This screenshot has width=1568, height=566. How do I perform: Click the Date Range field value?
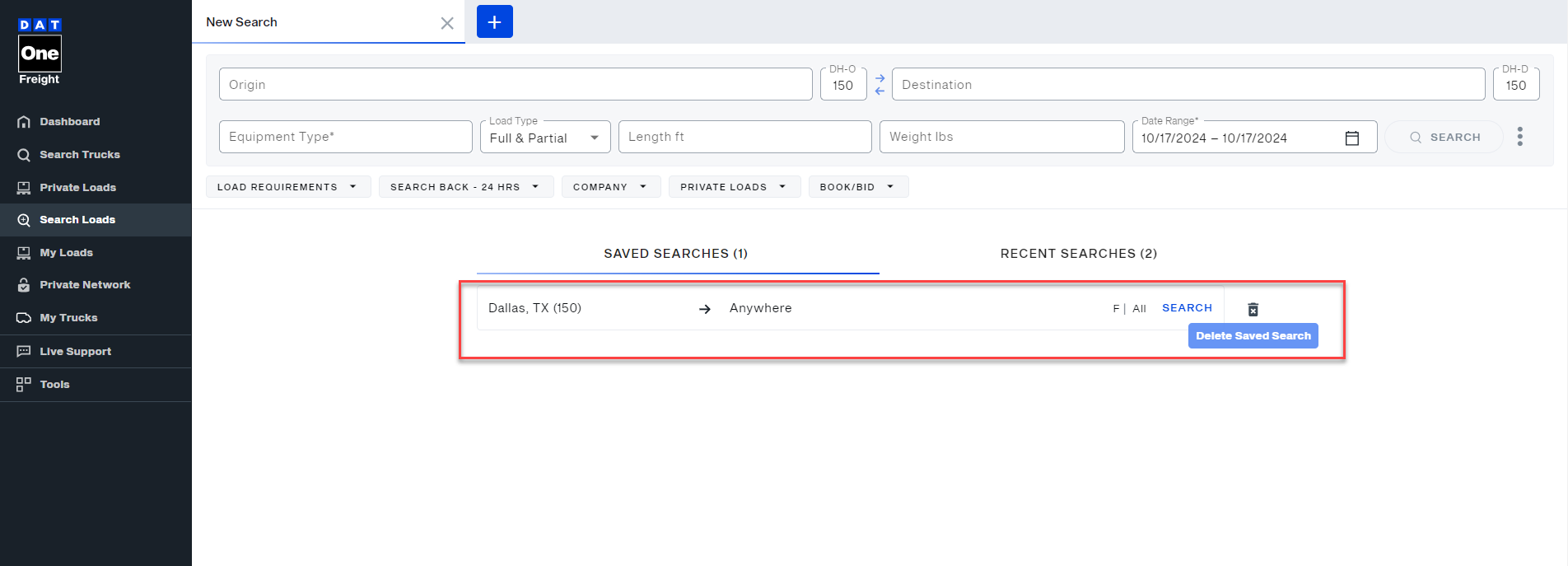1214,138
